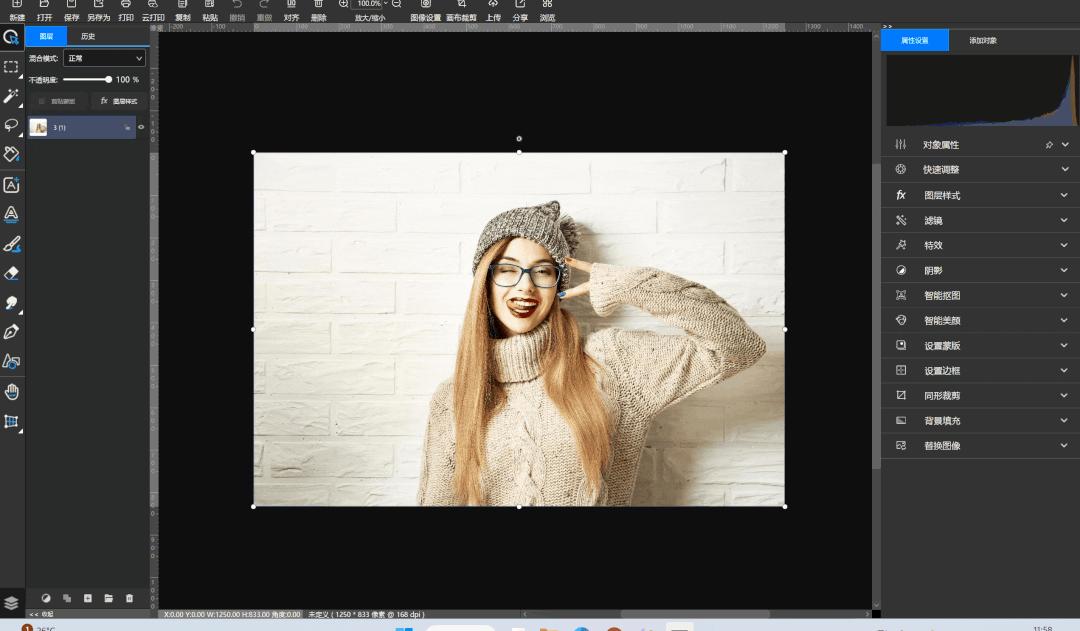This screenshot has height=631, width=1080.
Task: Select the paint brush tool
Action: point(11,244)
